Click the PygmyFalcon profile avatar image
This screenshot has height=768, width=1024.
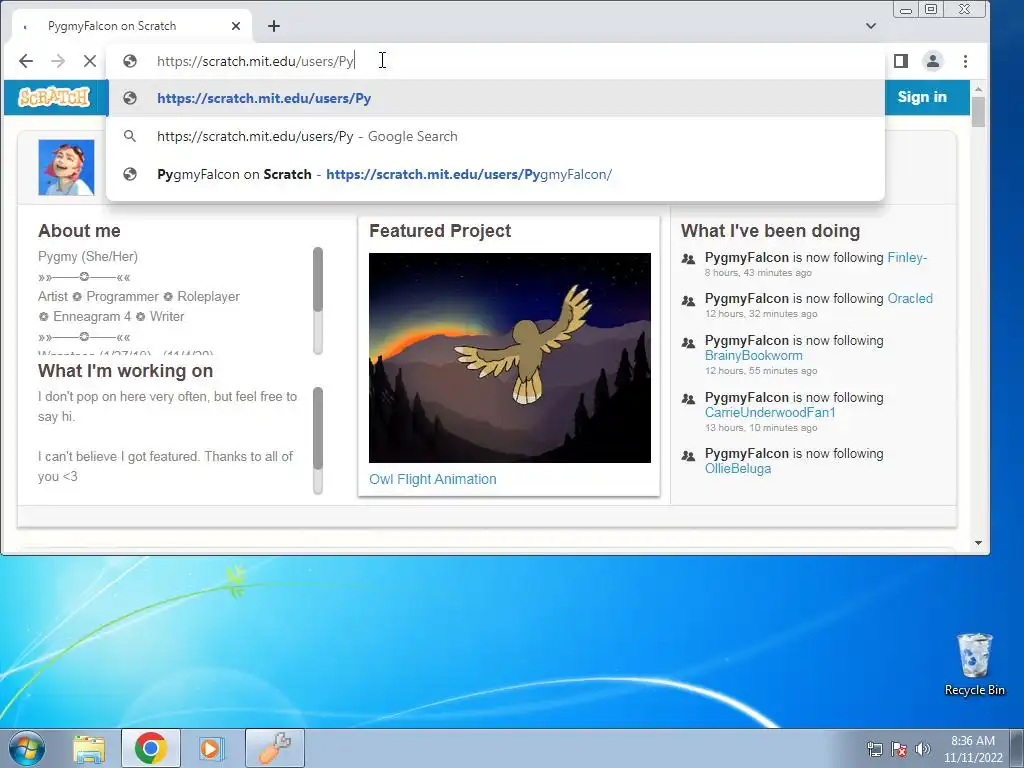pos(66,167)
